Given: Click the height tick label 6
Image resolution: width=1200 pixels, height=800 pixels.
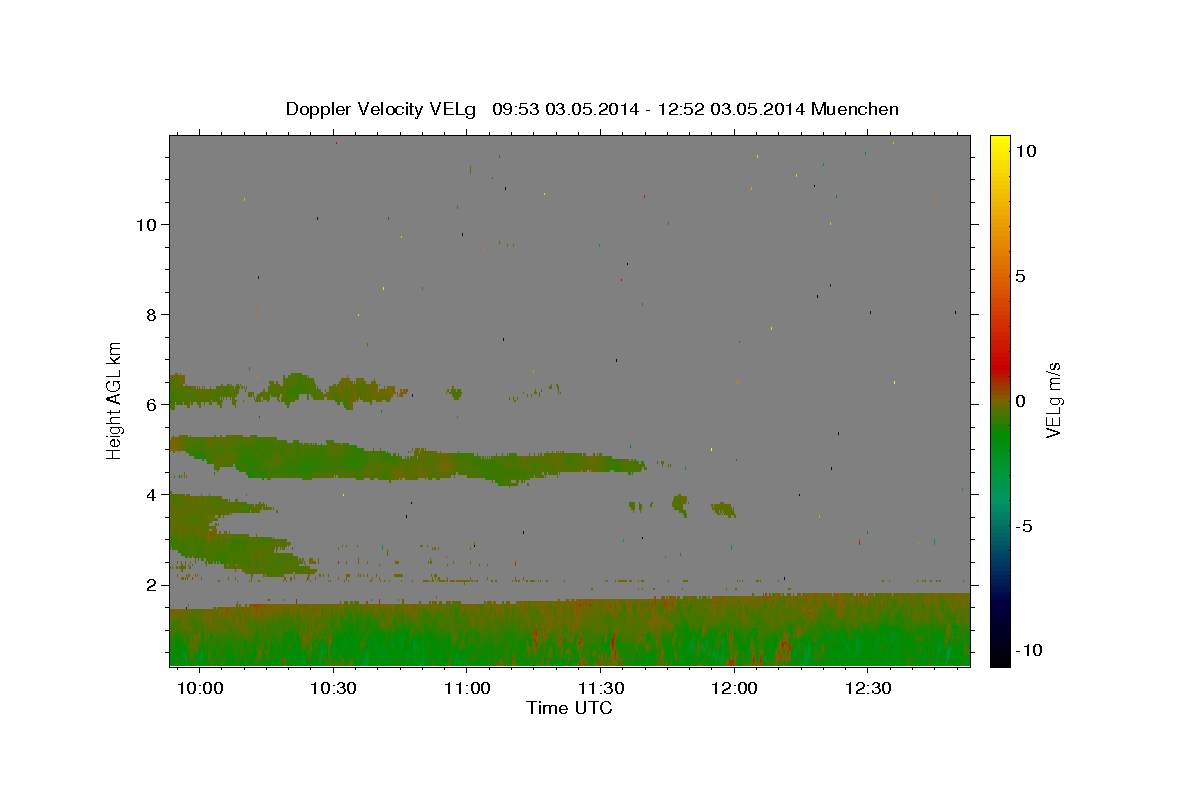Looking at the screenshot, I should pyautogui.click(x=153, y=405).
